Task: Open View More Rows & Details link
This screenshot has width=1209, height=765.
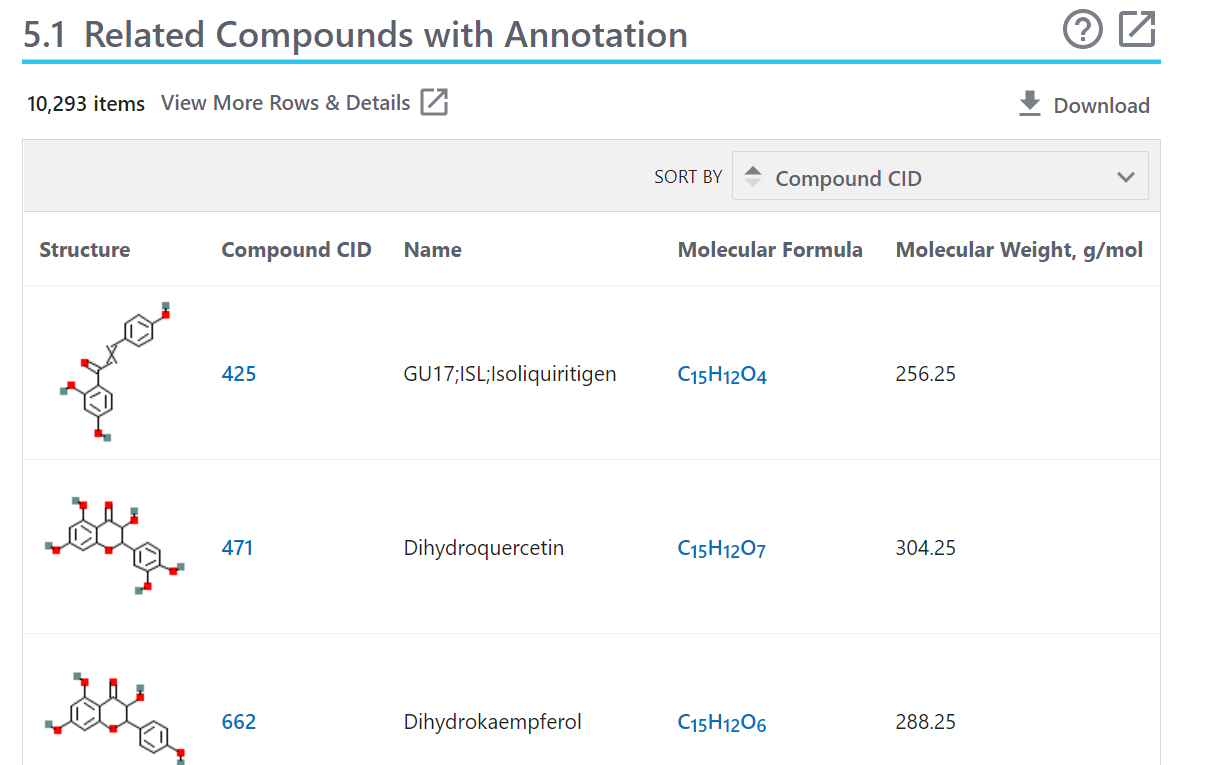Action: 286,103
